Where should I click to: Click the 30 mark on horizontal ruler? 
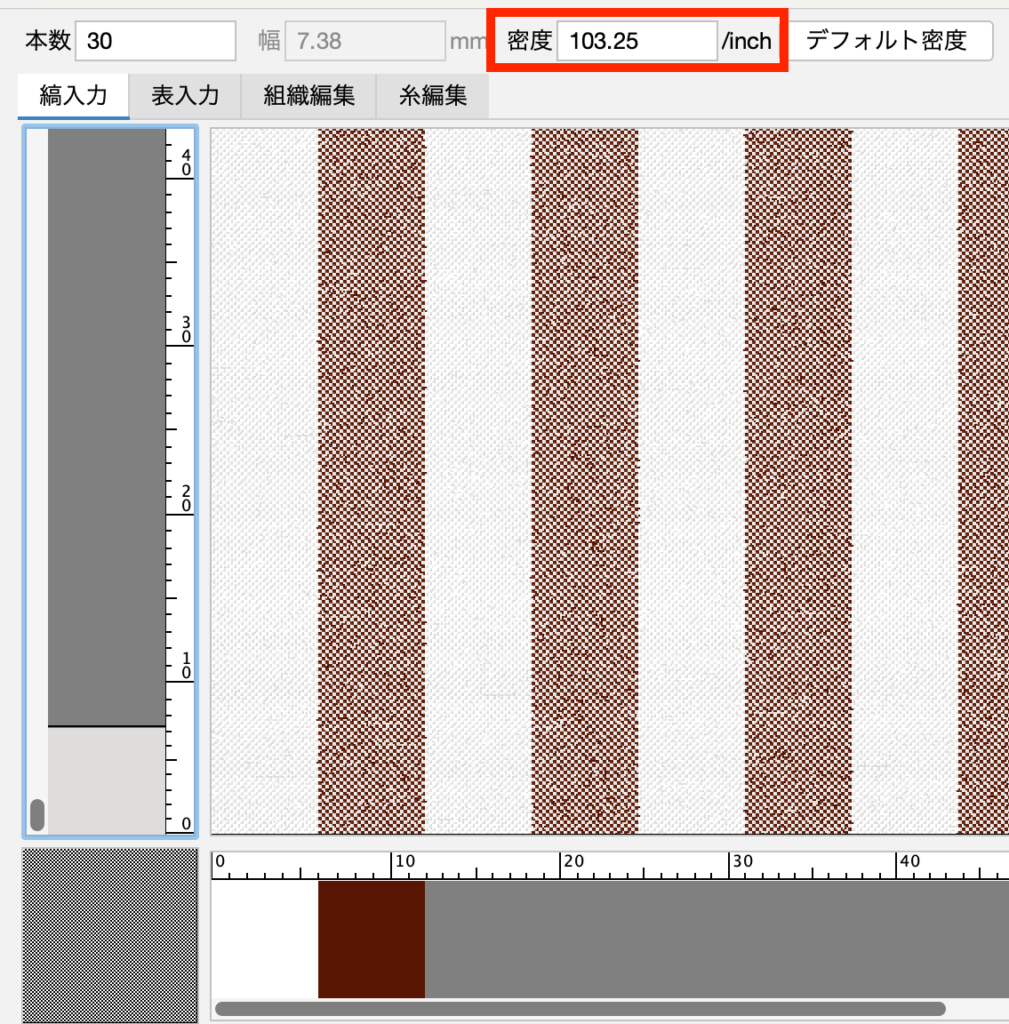tap(742, 861)
